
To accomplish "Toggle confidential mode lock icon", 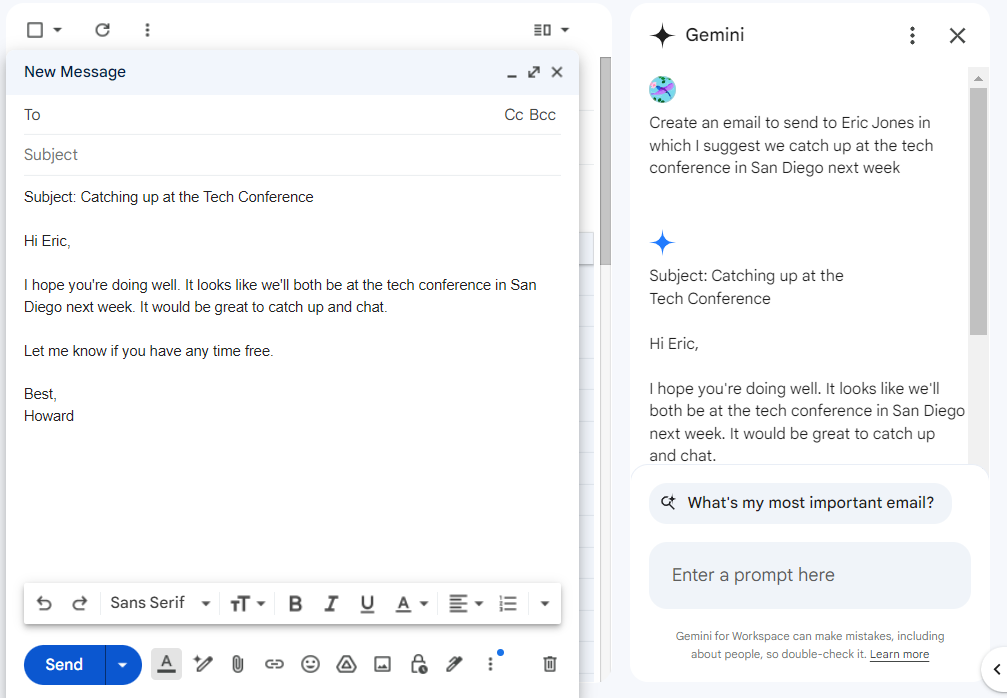I will click(418, 664).
